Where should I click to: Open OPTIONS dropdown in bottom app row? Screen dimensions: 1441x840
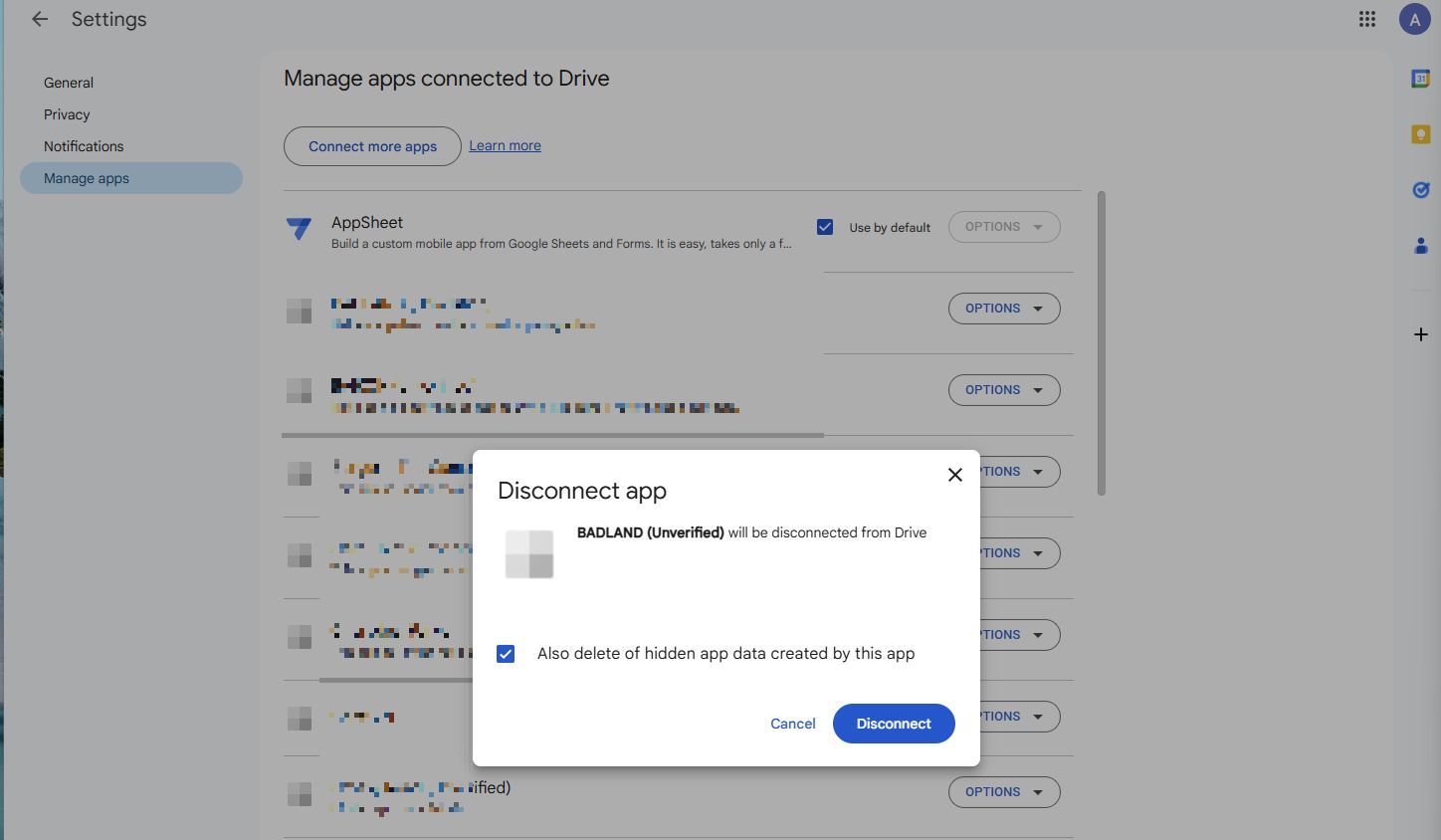(1004, 792)
